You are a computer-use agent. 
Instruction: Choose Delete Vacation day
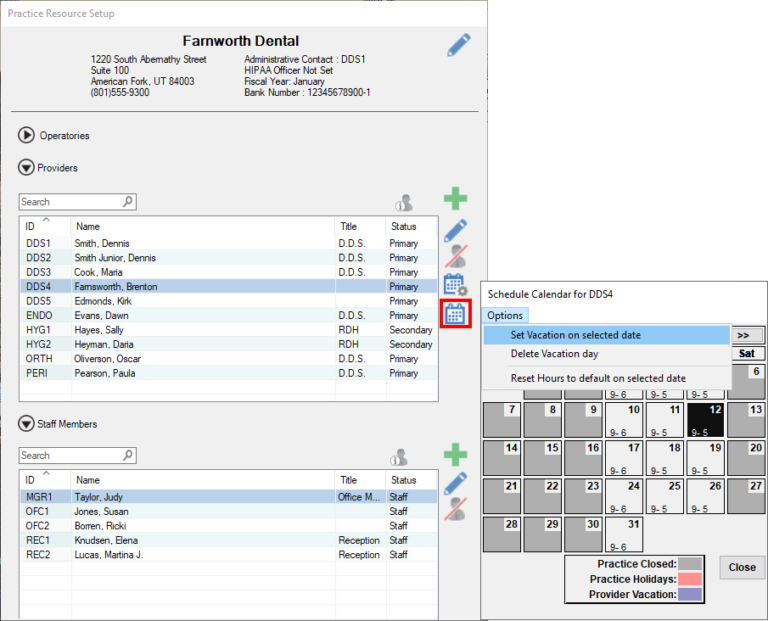point(606,354)
